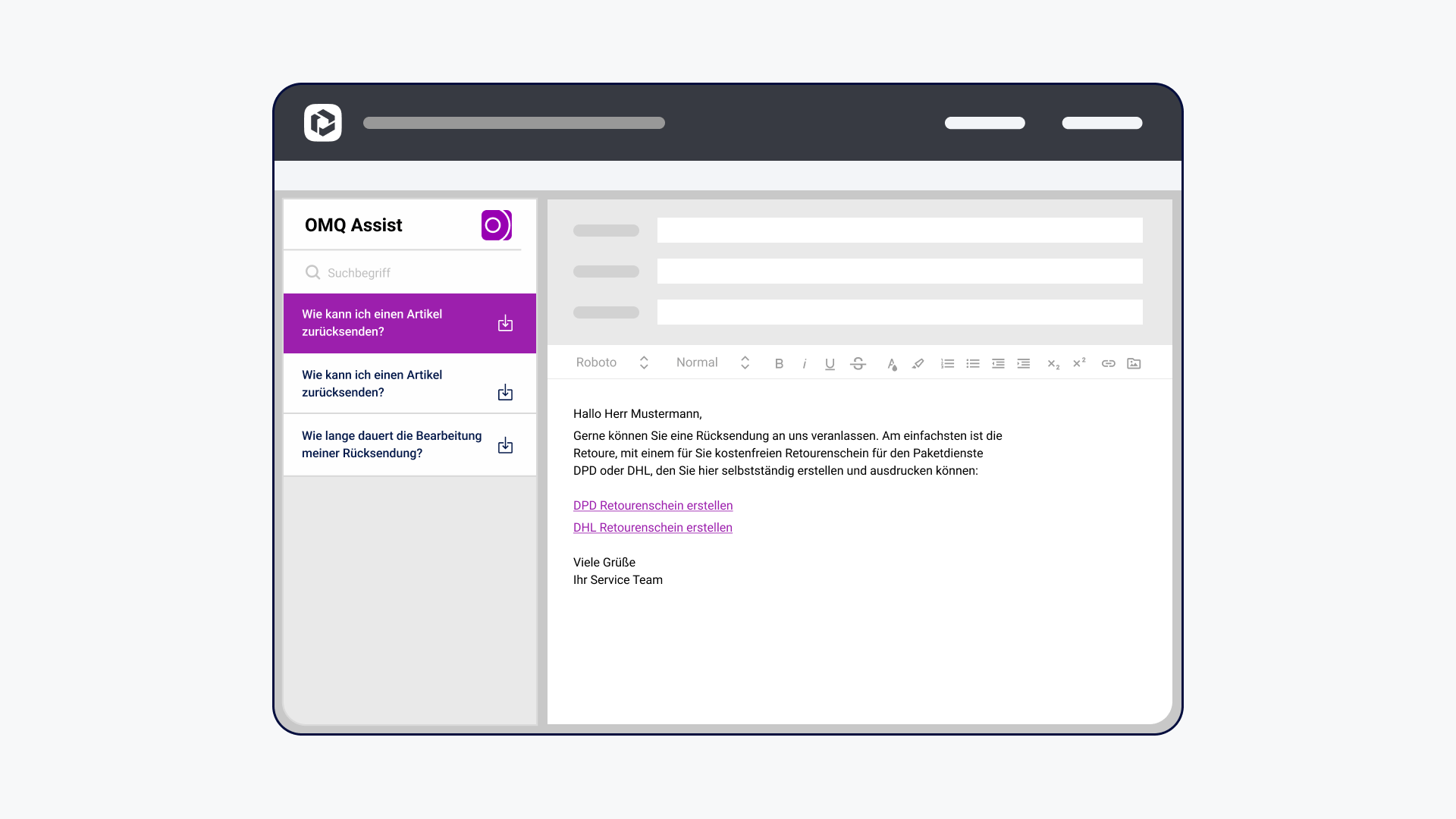Insert the second 'Artikel zurücksenden' answer via its insert icon

[x=505, y=392]
